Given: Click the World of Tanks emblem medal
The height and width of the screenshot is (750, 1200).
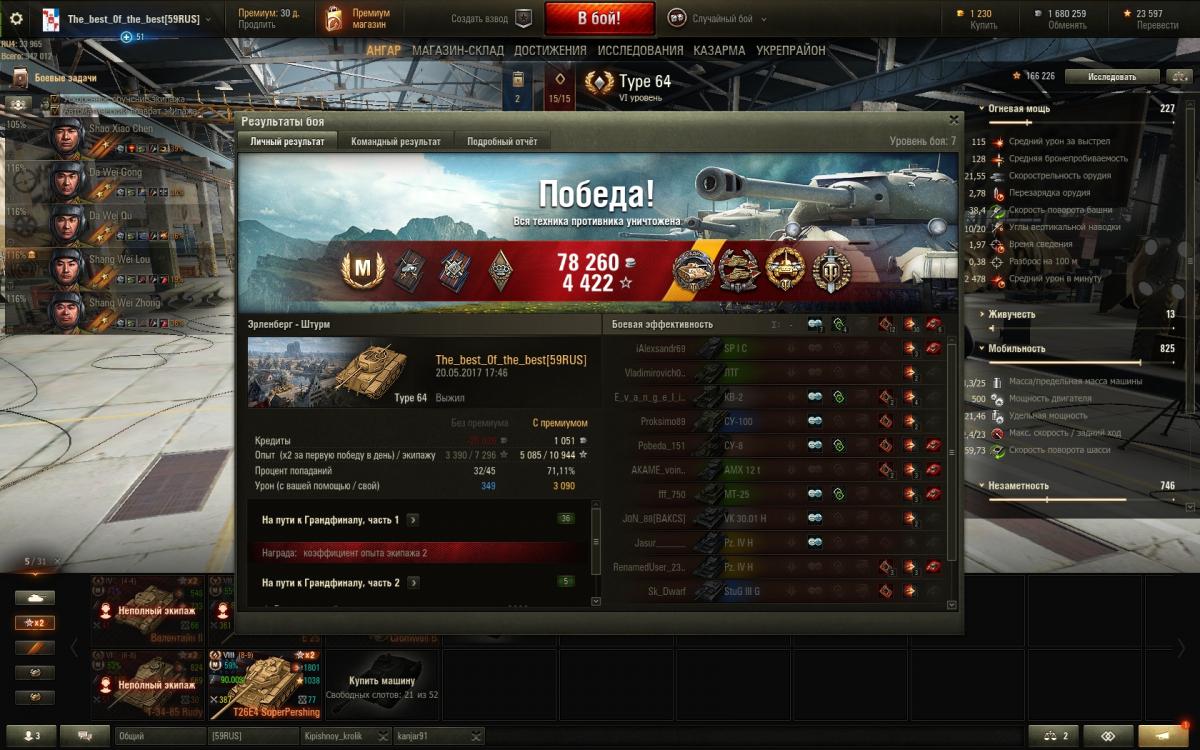Looking at the screenshot, I should pyautogui.click(x=832, y=269).
